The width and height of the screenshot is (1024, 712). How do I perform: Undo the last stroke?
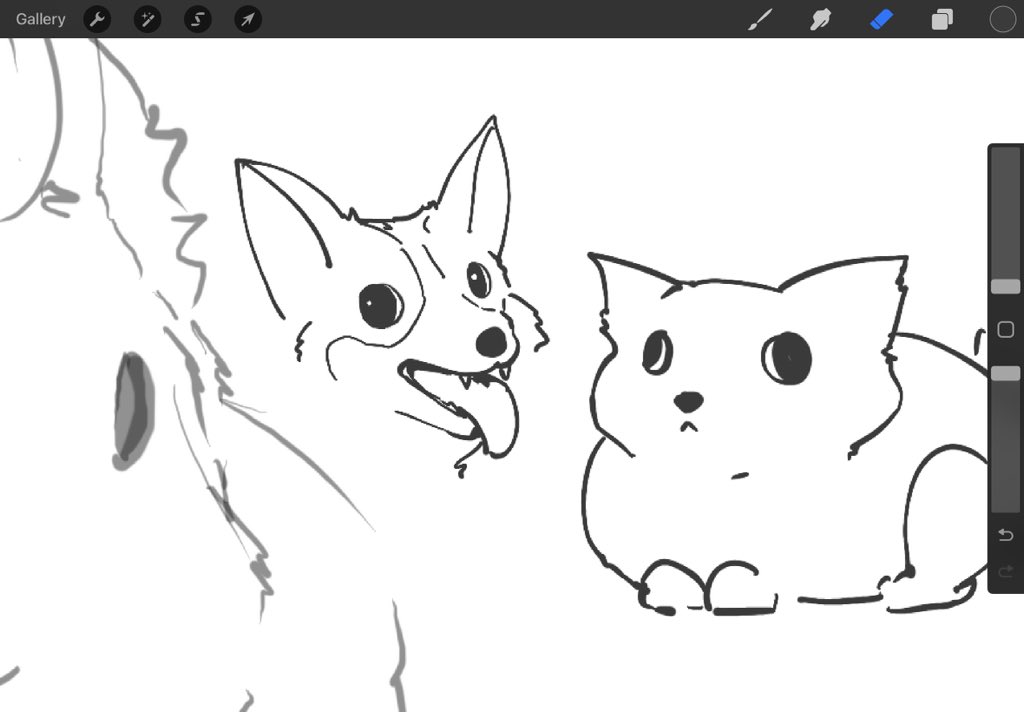point(1006,536)
